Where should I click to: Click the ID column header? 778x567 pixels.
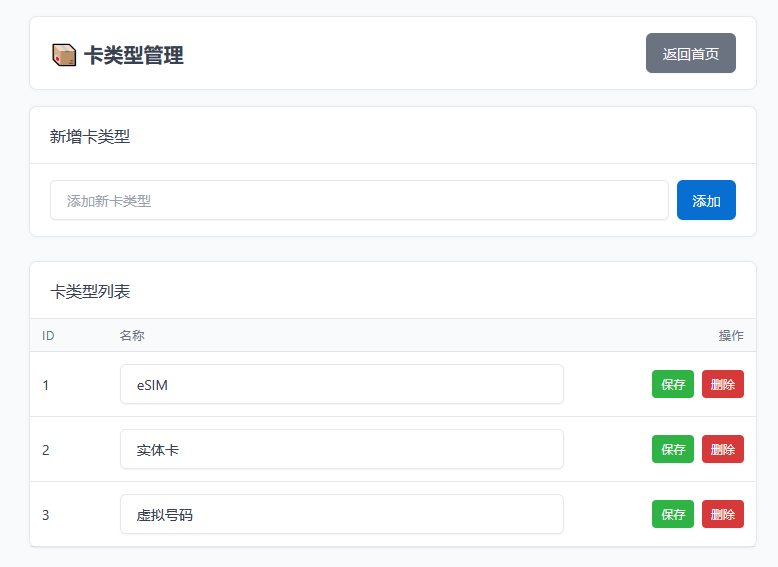(48, 336)
